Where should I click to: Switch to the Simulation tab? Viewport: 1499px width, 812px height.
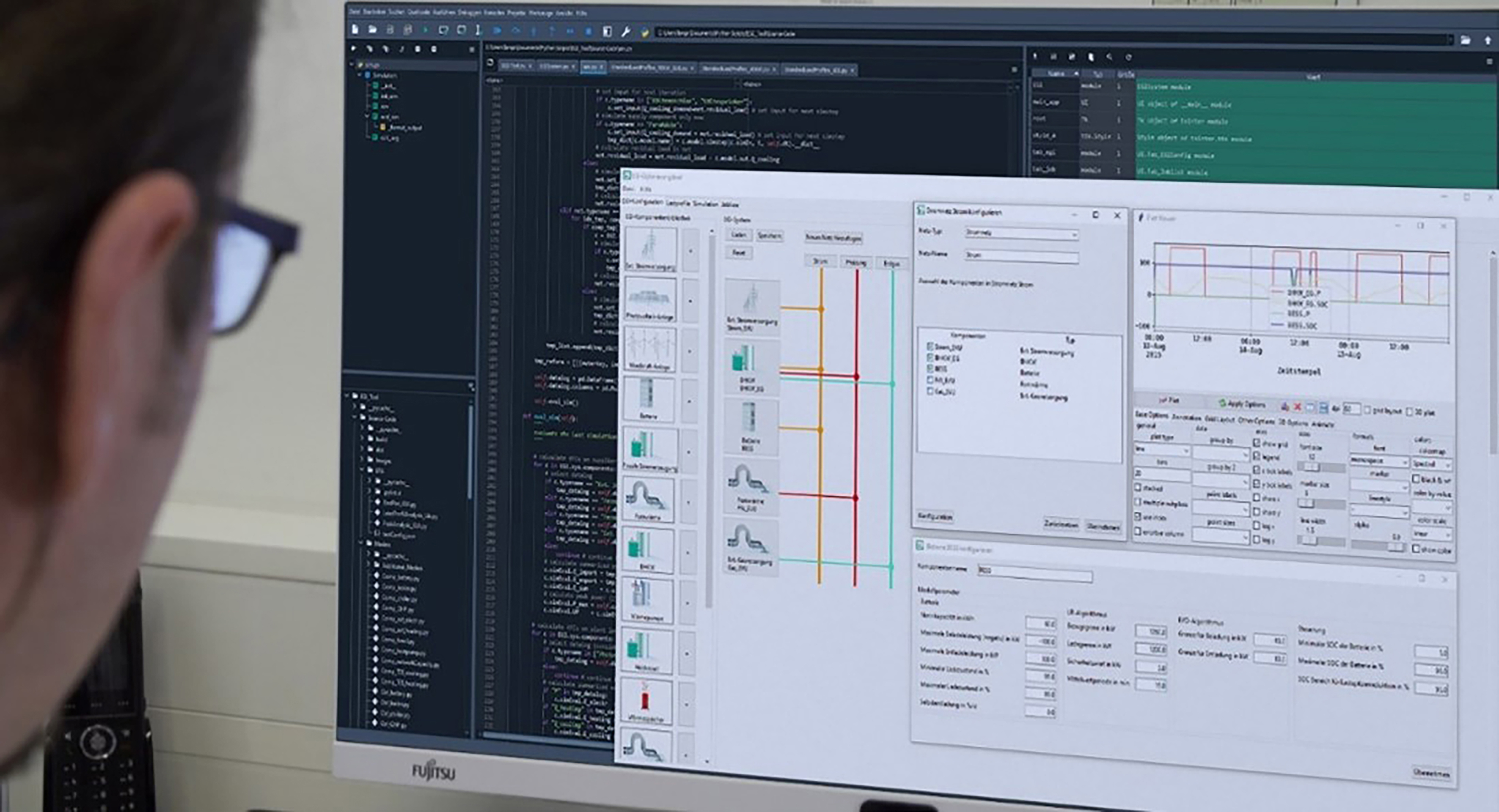point(705,204)
